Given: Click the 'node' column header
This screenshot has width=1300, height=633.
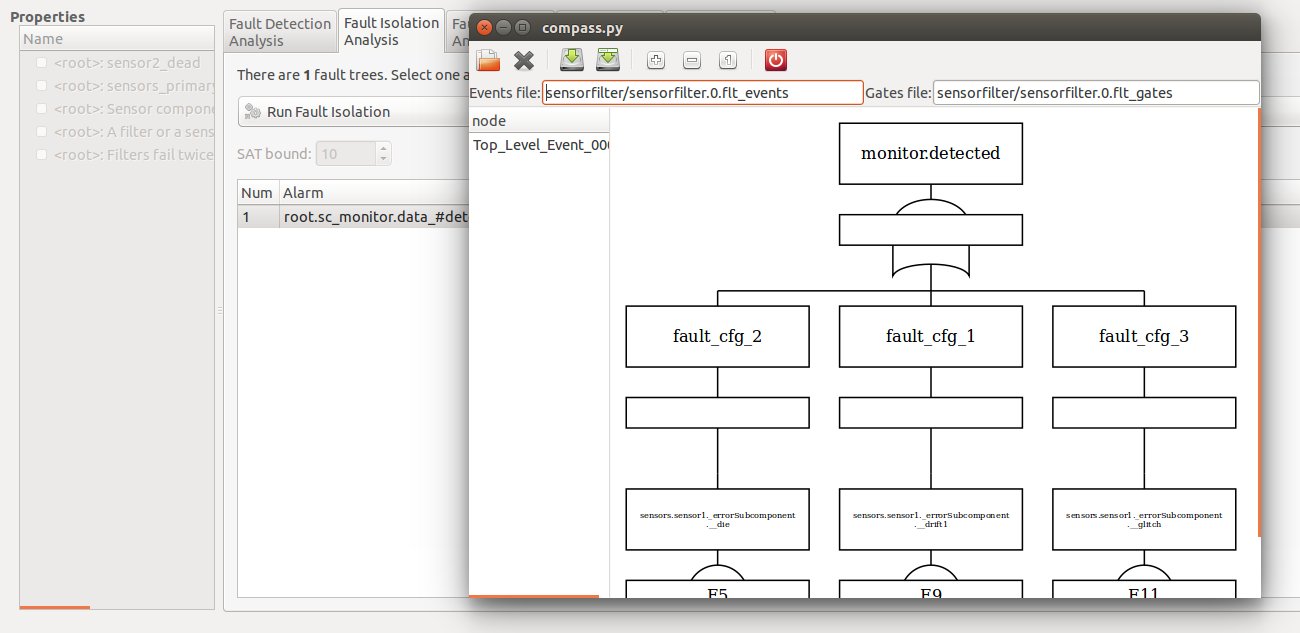Looking at the screenshot, I should [x=539, y=121].
